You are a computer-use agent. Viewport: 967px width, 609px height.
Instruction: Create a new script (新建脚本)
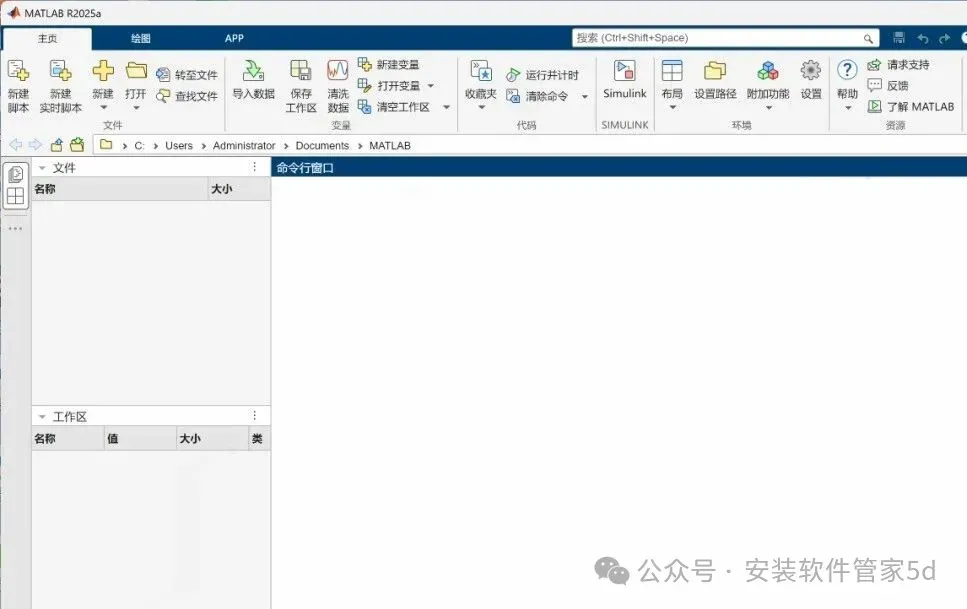point(18,86)
